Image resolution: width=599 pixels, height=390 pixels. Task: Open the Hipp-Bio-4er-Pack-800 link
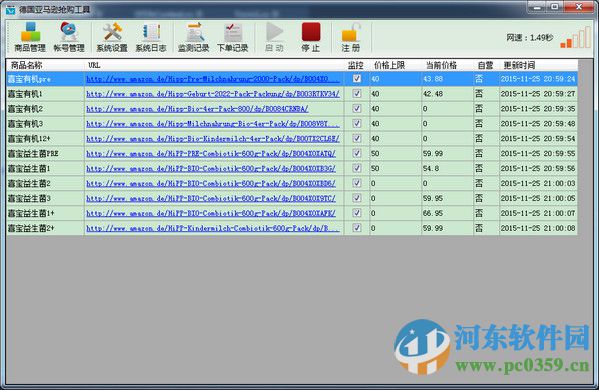[197, 109]
